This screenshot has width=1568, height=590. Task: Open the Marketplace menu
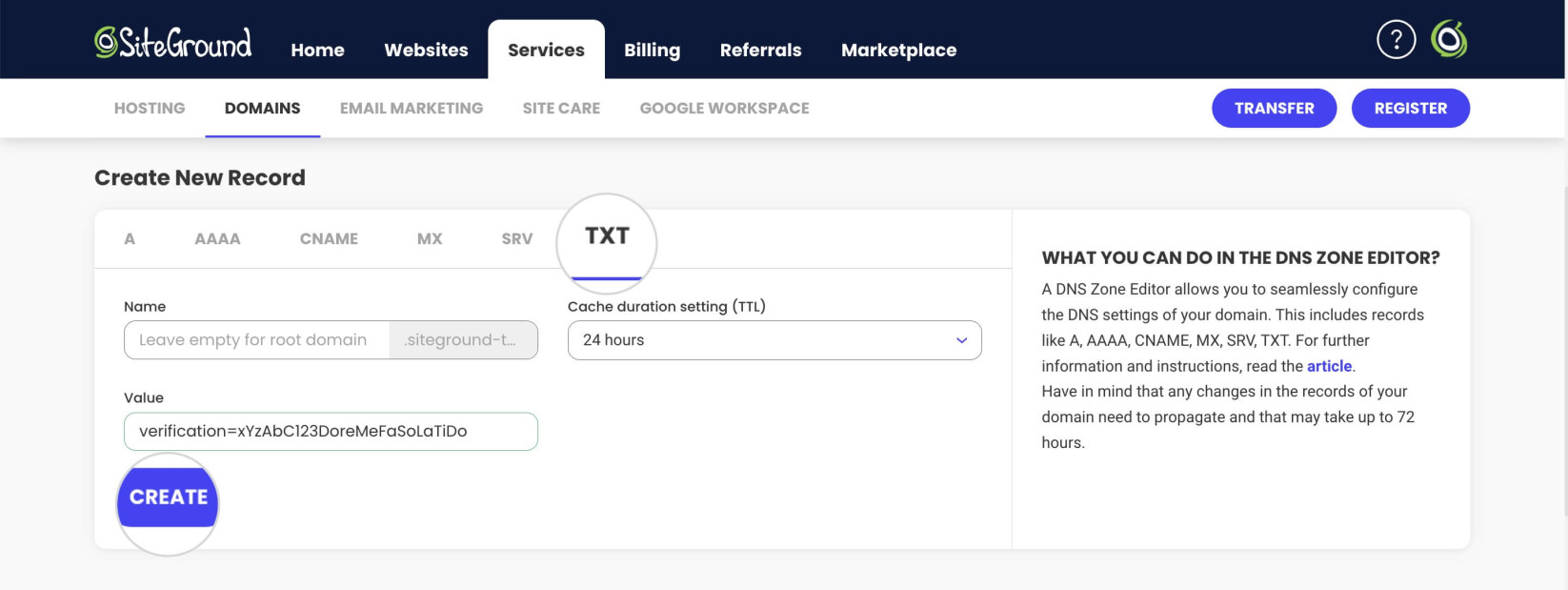click(898, 50)
